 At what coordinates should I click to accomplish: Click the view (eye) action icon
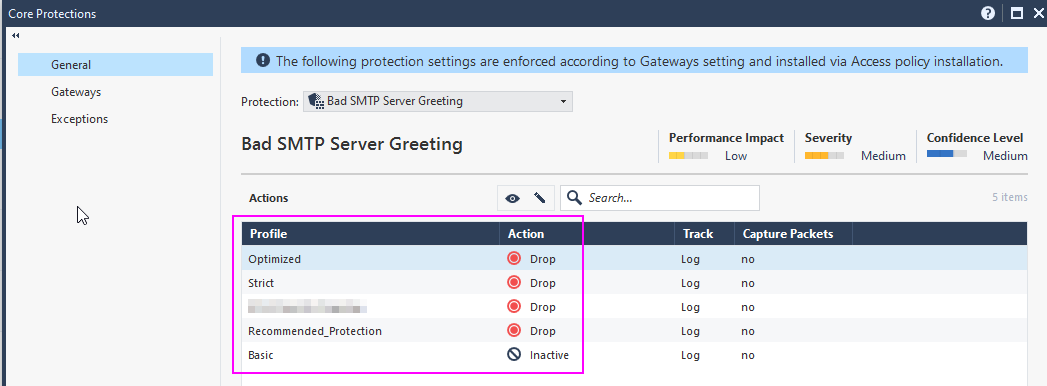coord(512,198)
